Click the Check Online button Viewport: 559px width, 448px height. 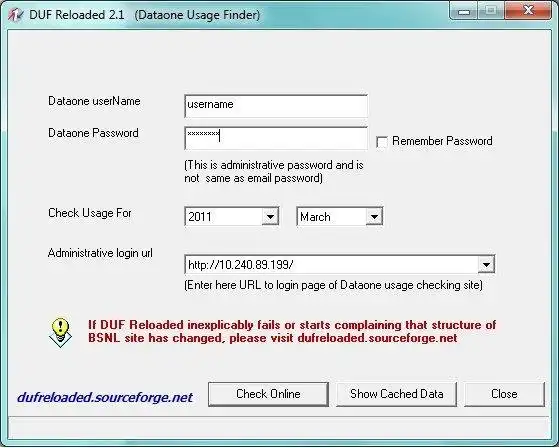[x=268, y=394]
